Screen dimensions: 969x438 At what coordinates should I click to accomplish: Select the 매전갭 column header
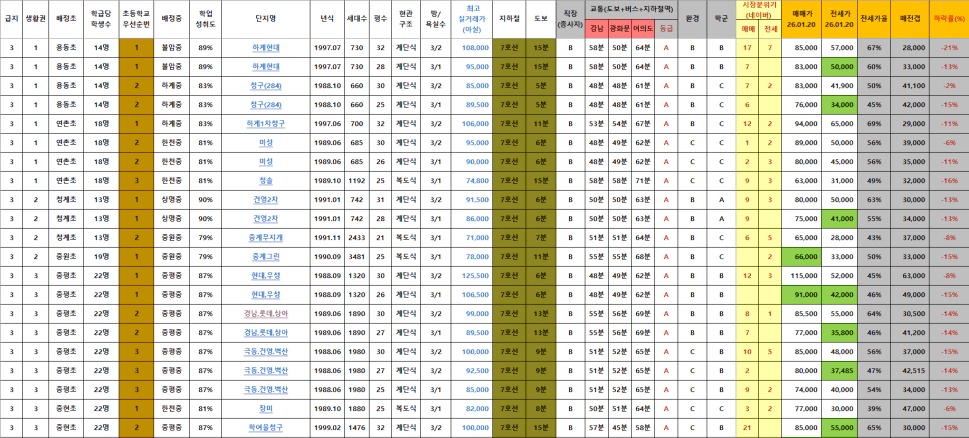[x=909, y=19]
